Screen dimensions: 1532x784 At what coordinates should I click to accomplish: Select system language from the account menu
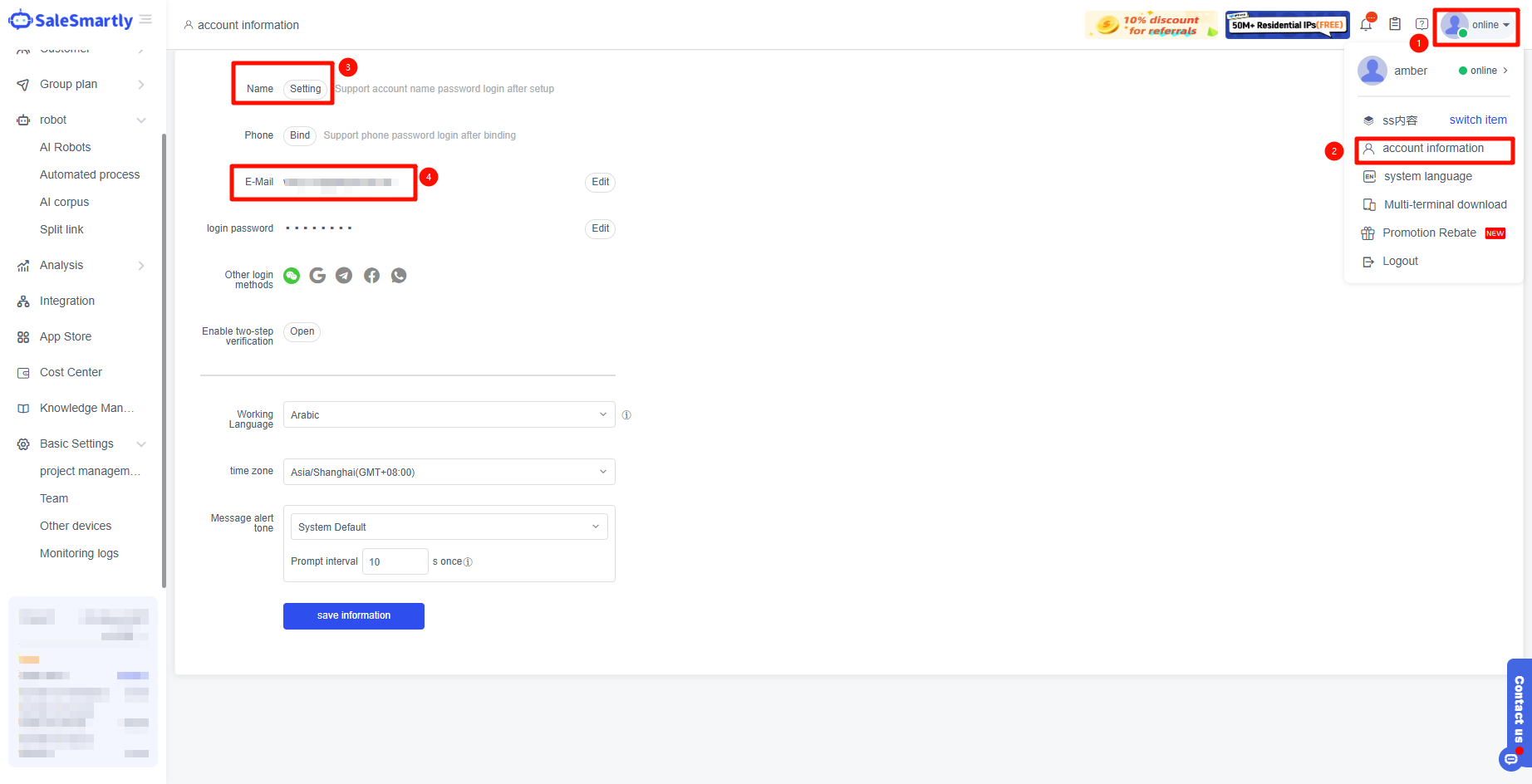pyautogui.click(x=1427, y=176)
